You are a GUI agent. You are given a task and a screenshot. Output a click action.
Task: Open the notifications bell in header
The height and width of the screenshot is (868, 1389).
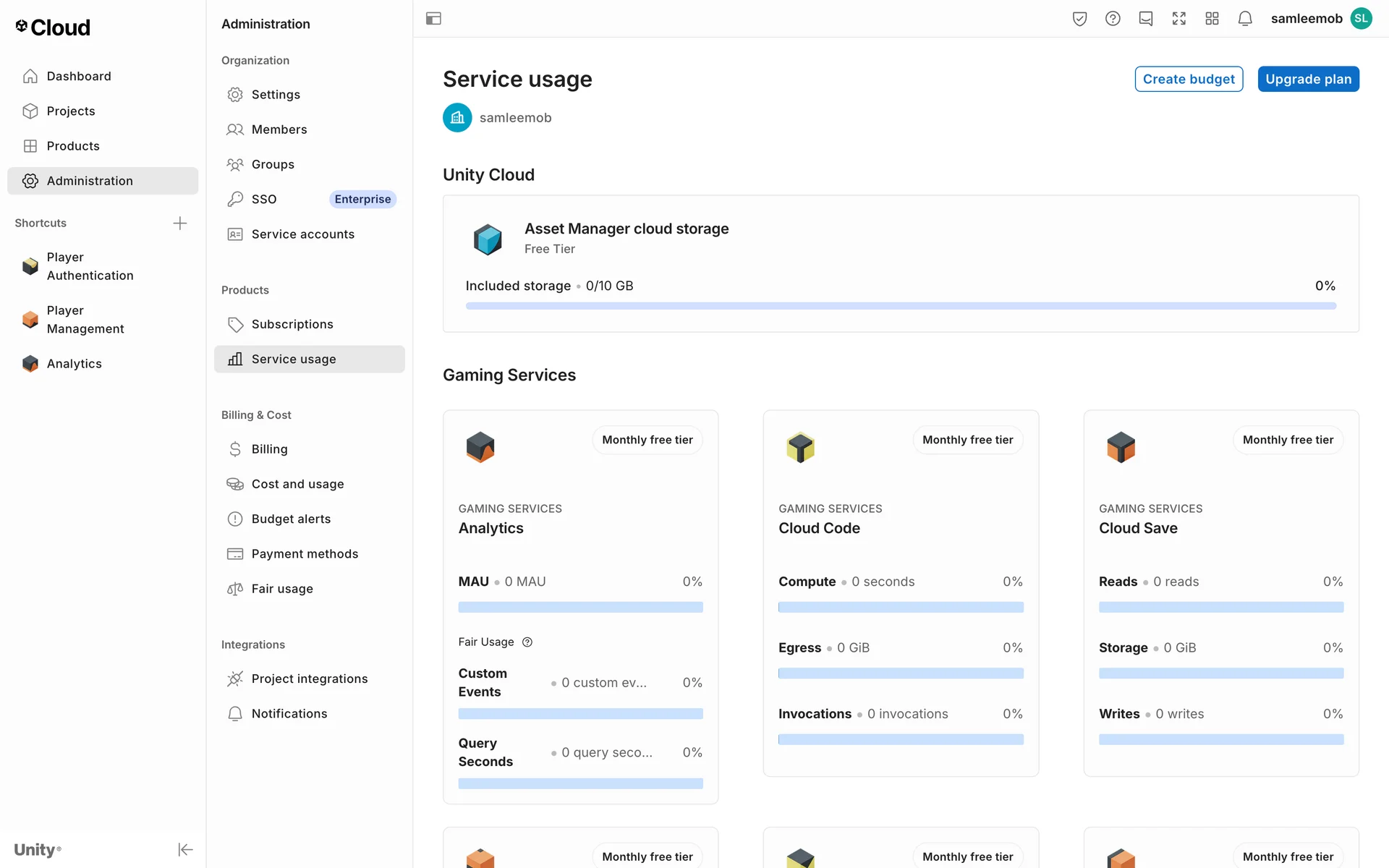[1244, 19]
